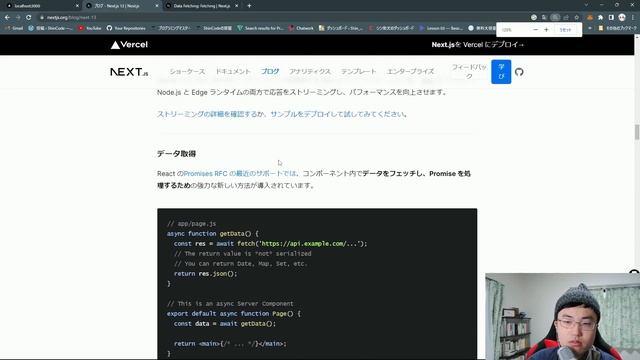Open the GitHub icon in site header

[x=519, y=72]
